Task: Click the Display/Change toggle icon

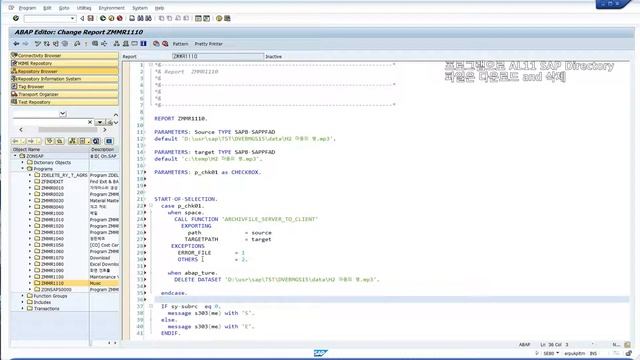Action: [38, 44]
